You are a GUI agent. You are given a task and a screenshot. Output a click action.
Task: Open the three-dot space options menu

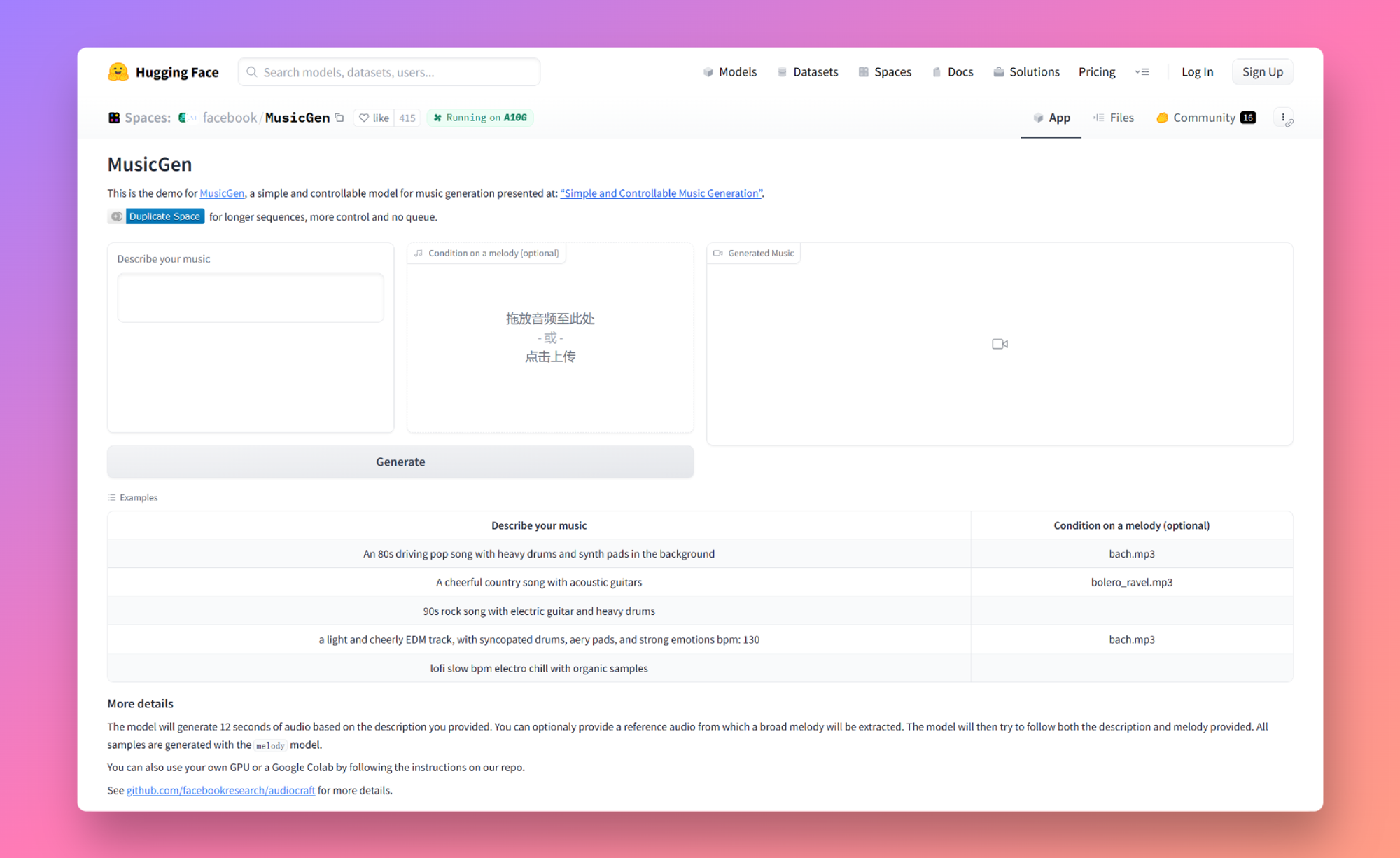1284,118
